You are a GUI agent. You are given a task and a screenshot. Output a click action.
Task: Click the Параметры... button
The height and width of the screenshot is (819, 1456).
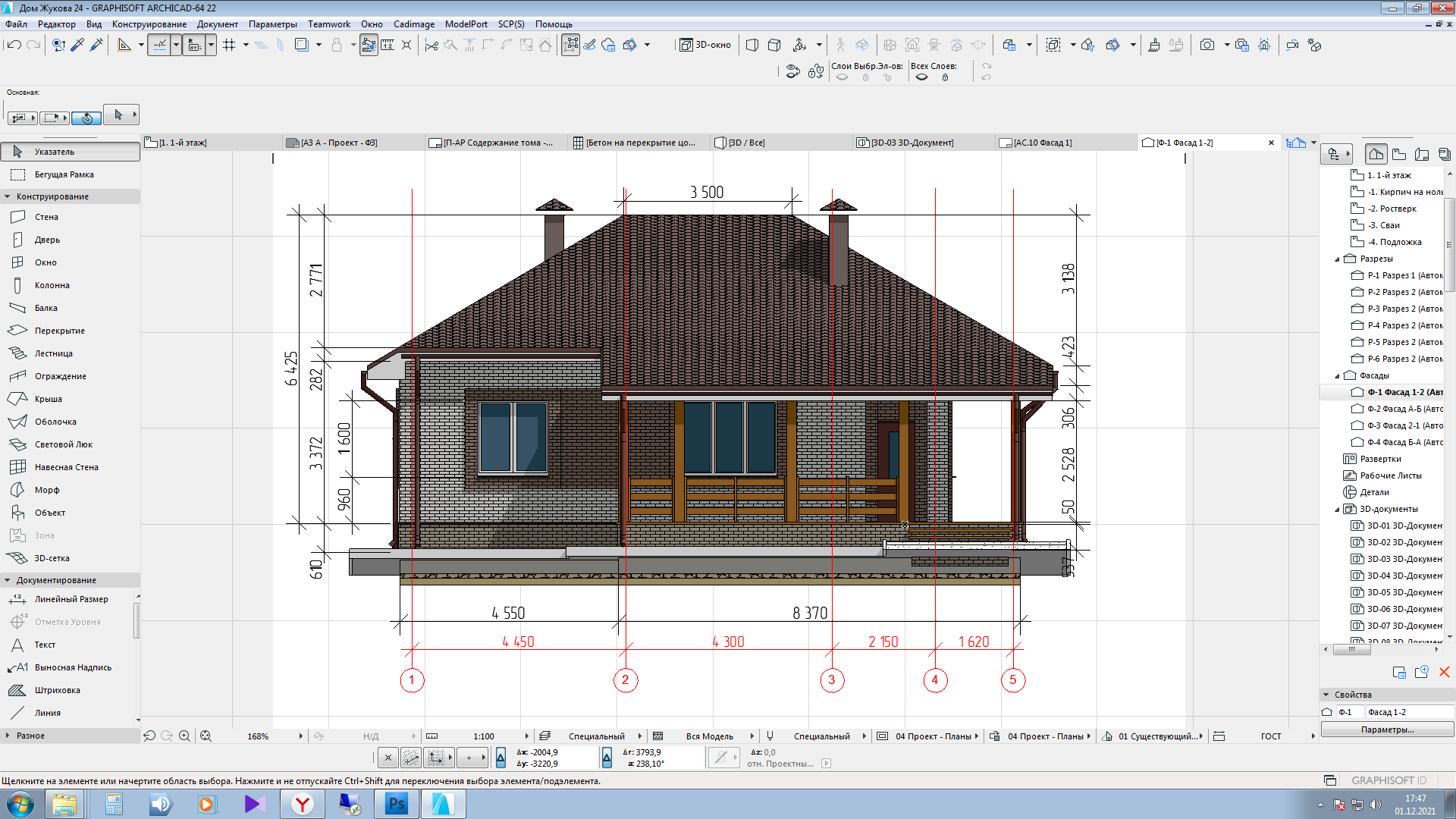[x=1387, y=730]
